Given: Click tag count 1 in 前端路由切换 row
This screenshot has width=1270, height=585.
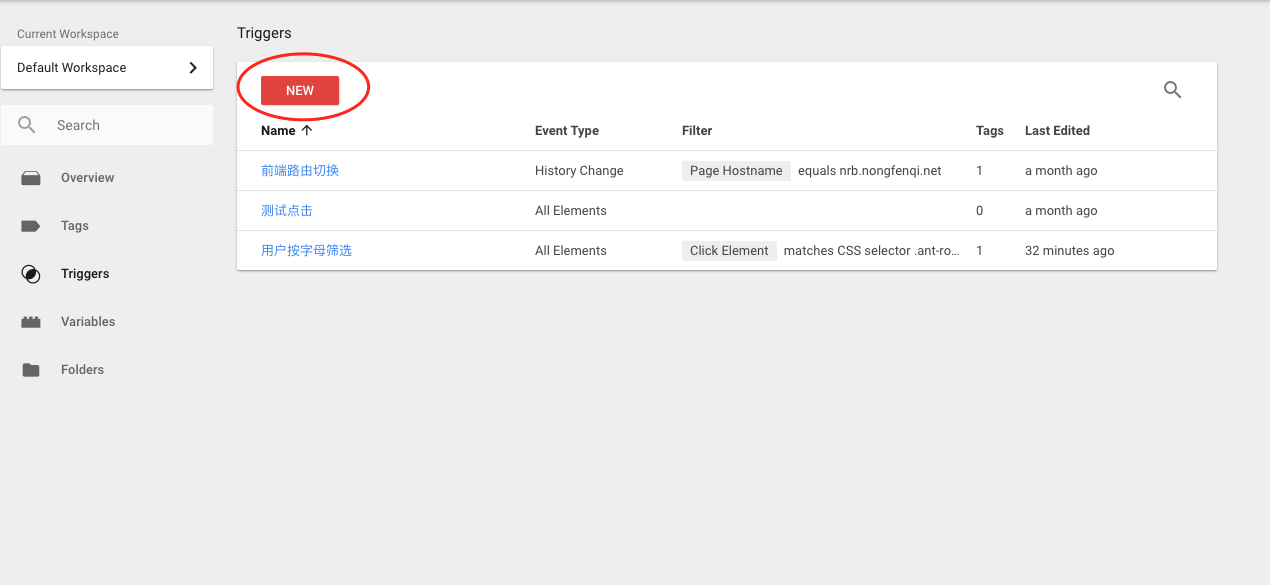Looking at the screenshot, I should tap(980, 171).
